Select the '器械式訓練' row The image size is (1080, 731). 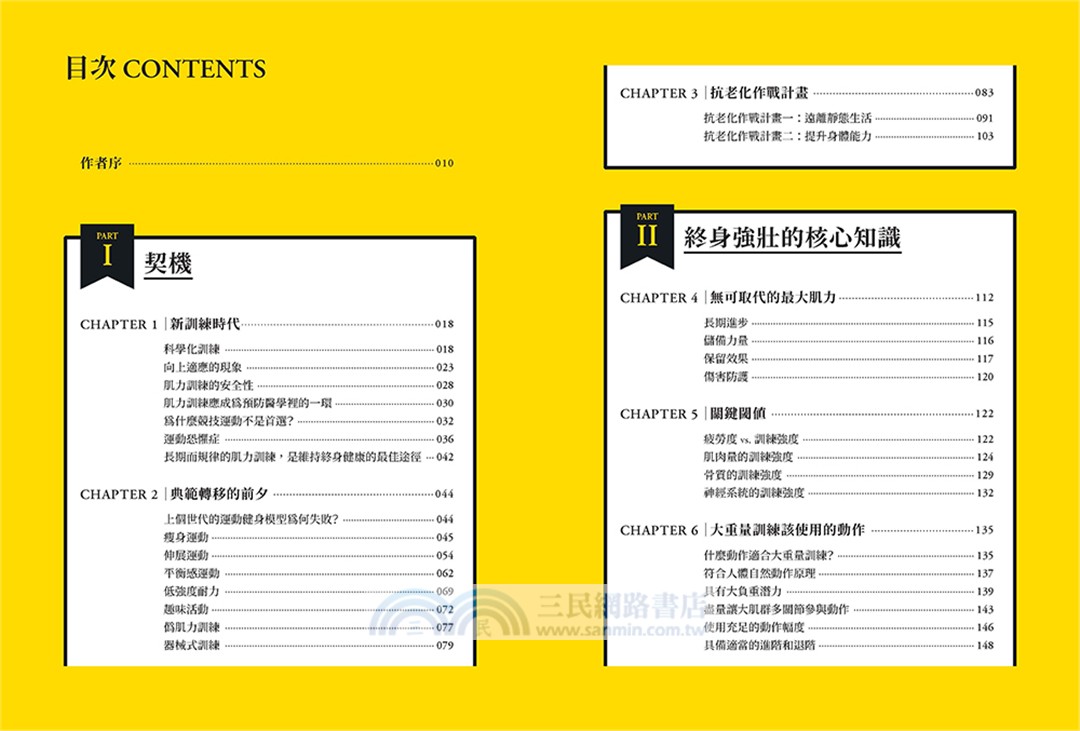[309, 646]
